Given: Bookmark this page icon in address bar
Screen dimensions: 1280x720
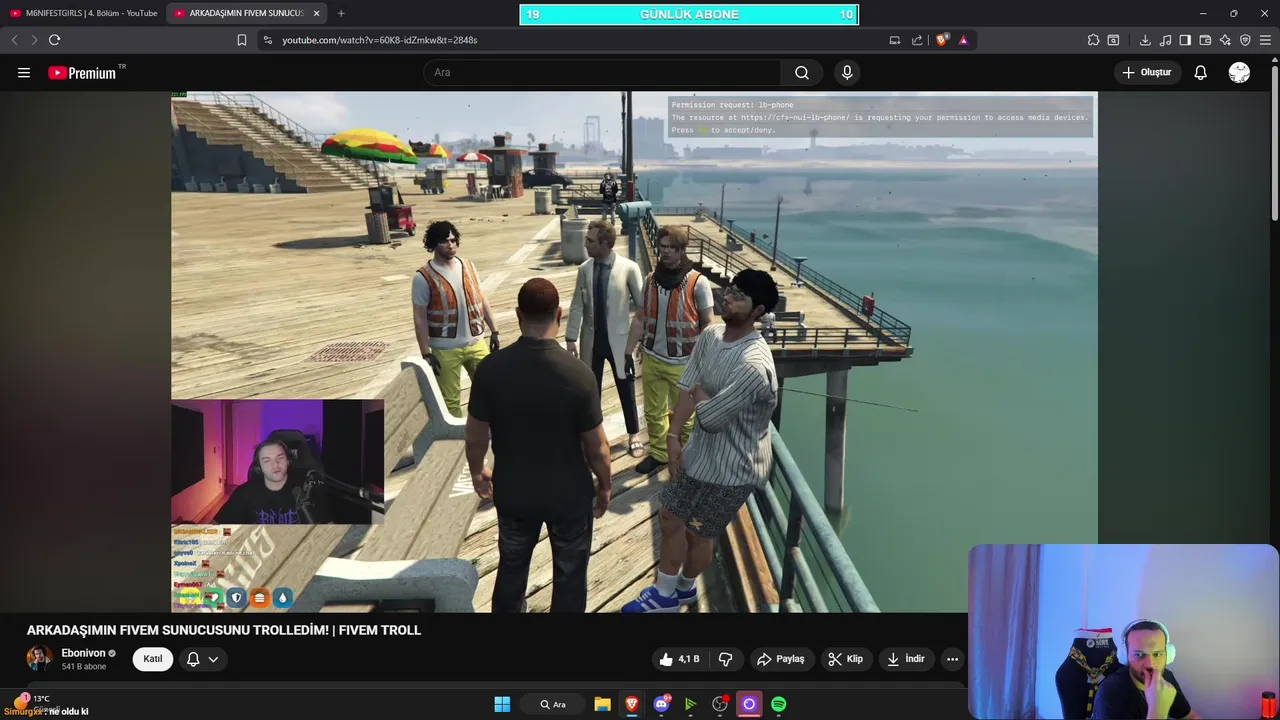Looking at the screenshot, I should point(241,40).
